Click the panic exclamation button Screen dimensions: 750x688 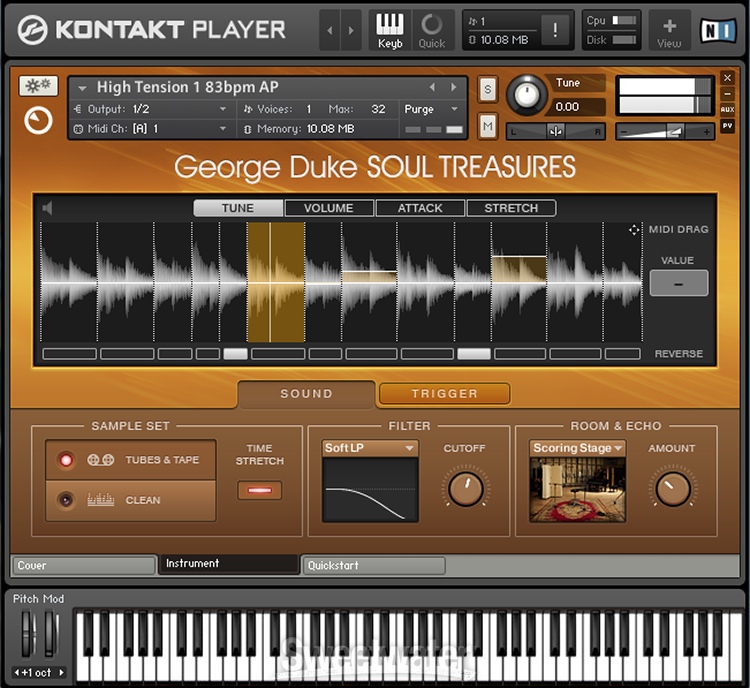555,30
